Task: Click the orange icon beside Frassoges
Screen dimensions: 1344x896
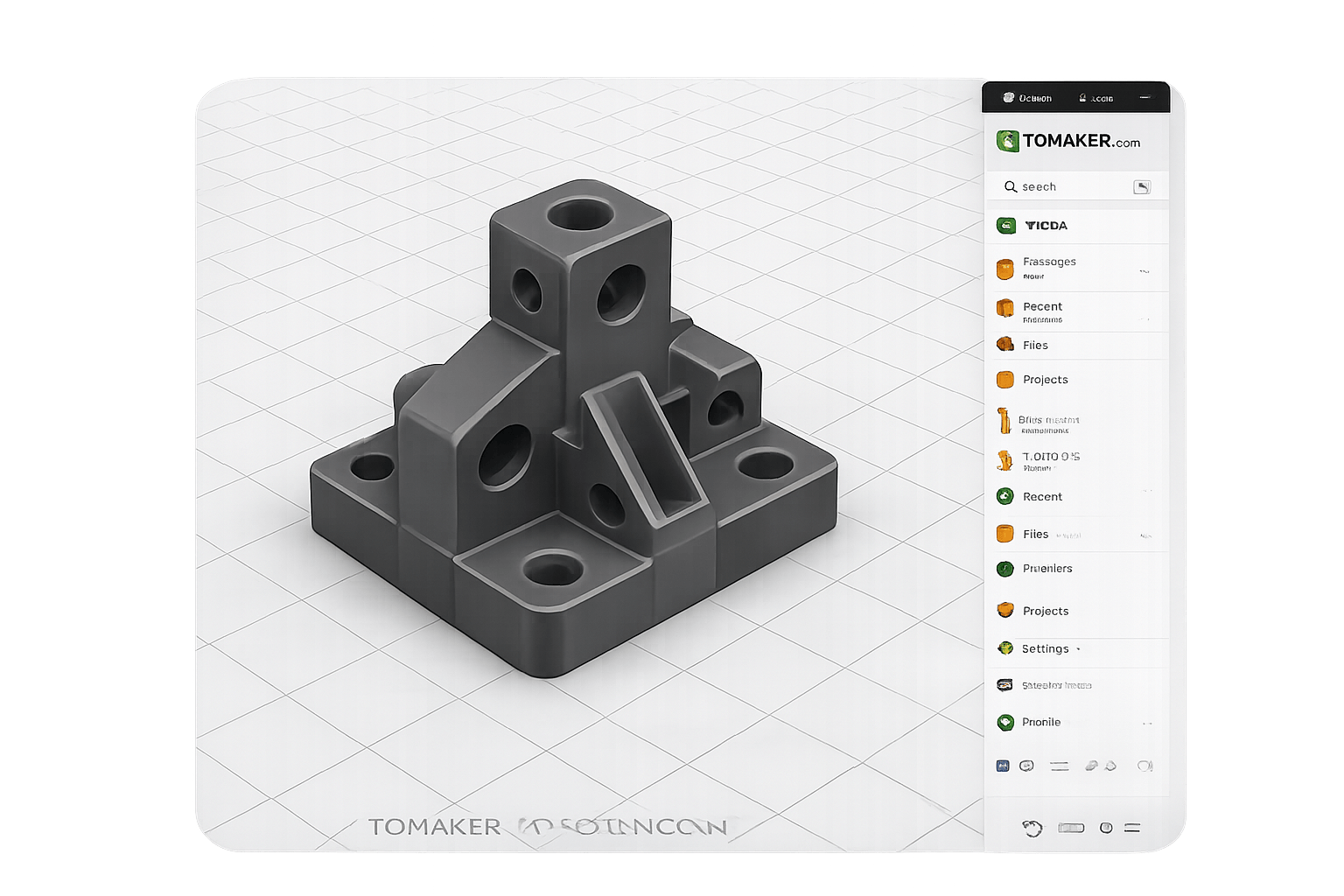Action: [x=1005, y=269]
